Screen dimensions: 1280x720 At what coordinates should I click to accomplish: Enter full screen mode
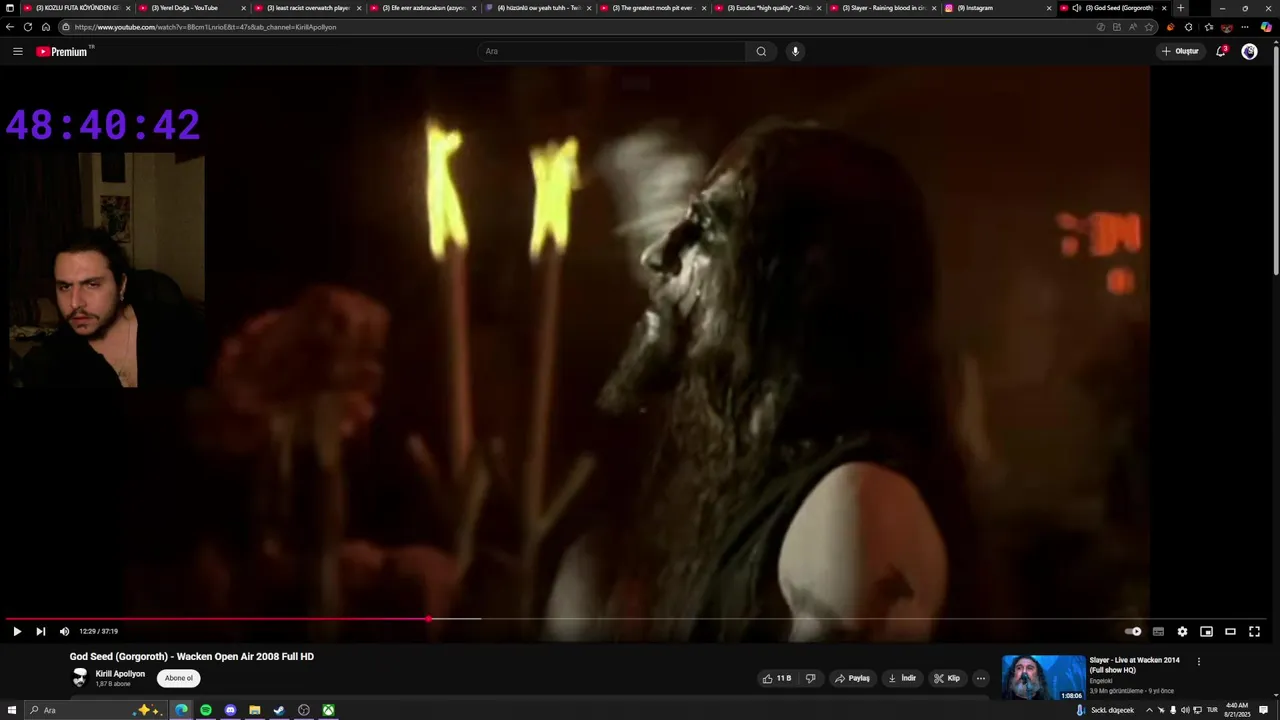[1254, 631]
